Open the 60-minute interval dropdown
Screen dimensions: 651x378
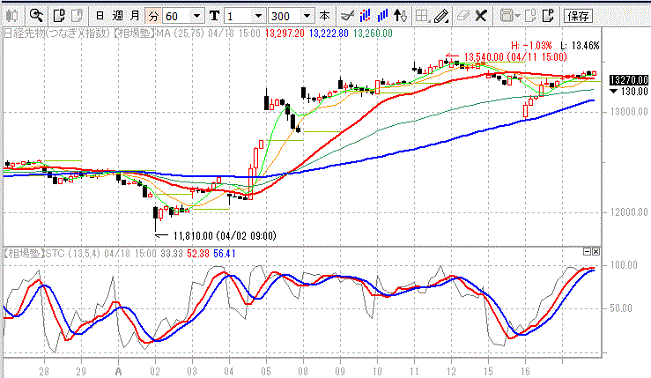pyautogui.click(x=197, y=16)
